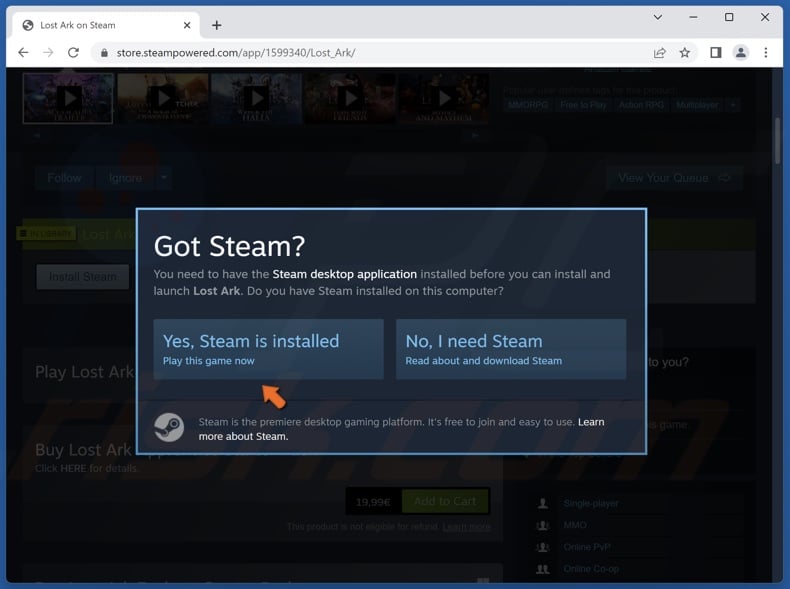Play the second video thumbnail
This screenshot has height=589, width=790.
pyautogui.click(x=163, y=98)
